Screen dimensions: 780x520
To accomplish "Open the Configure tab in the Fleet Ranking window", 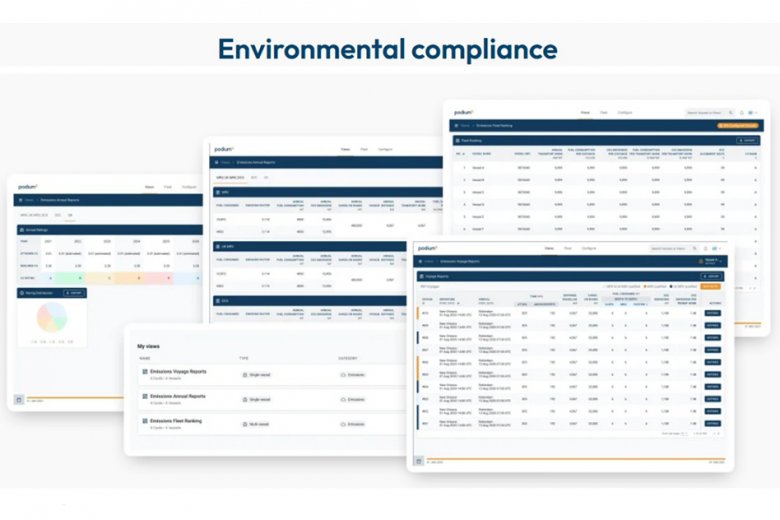I will [x=624, y=112].
